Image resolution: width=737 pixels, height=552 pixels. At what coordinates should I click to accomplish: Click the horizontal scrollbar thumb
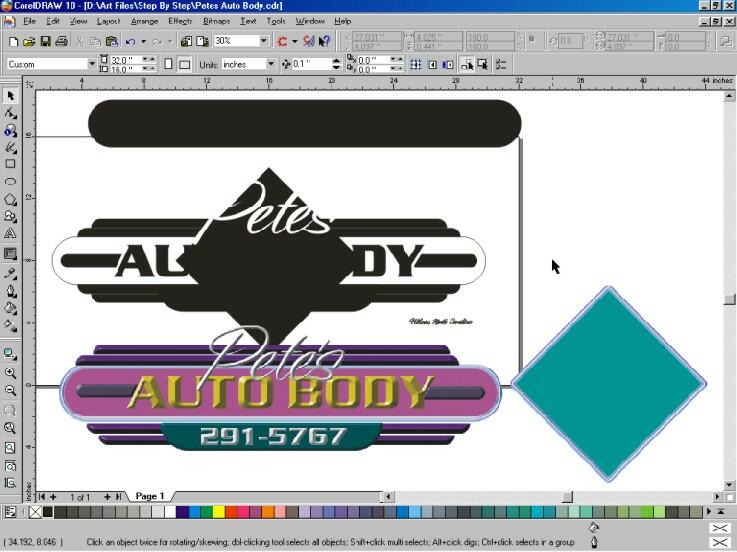(x=567, y=497)
